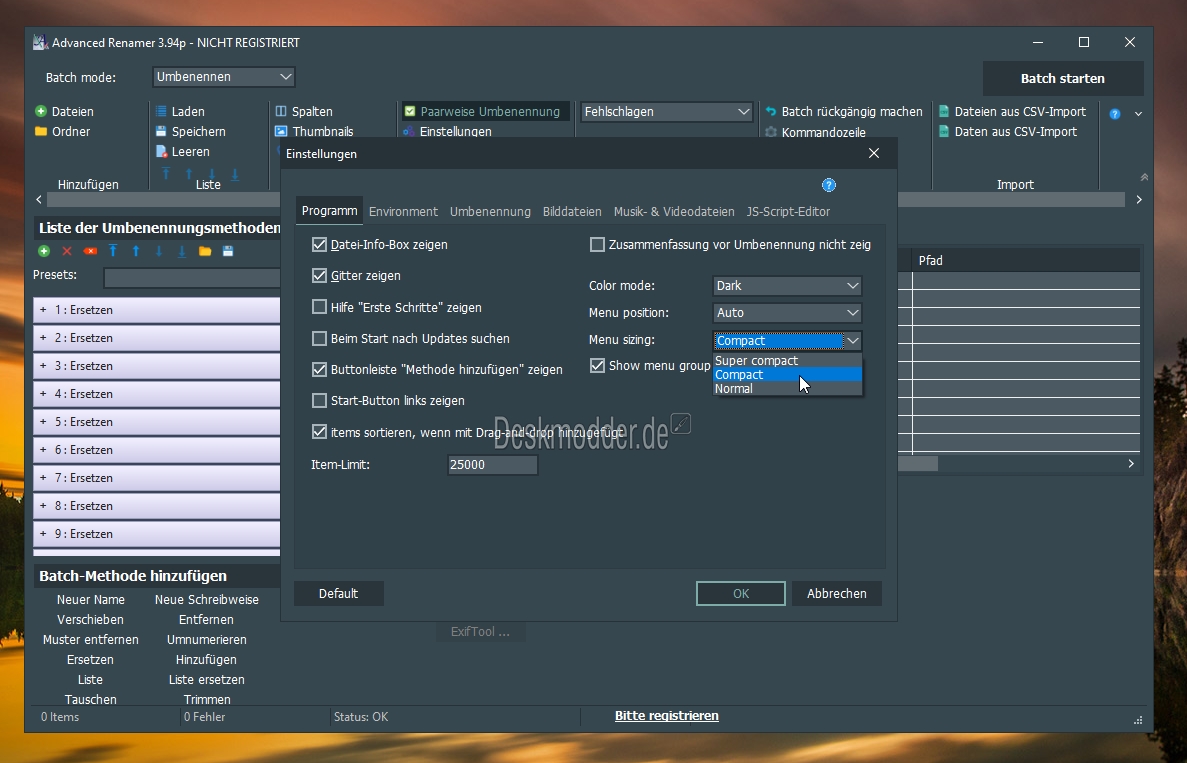Click the file list horizontal scrollbar thumb
The height and width of the screenshot is (763, 1187).
[918, 463]
